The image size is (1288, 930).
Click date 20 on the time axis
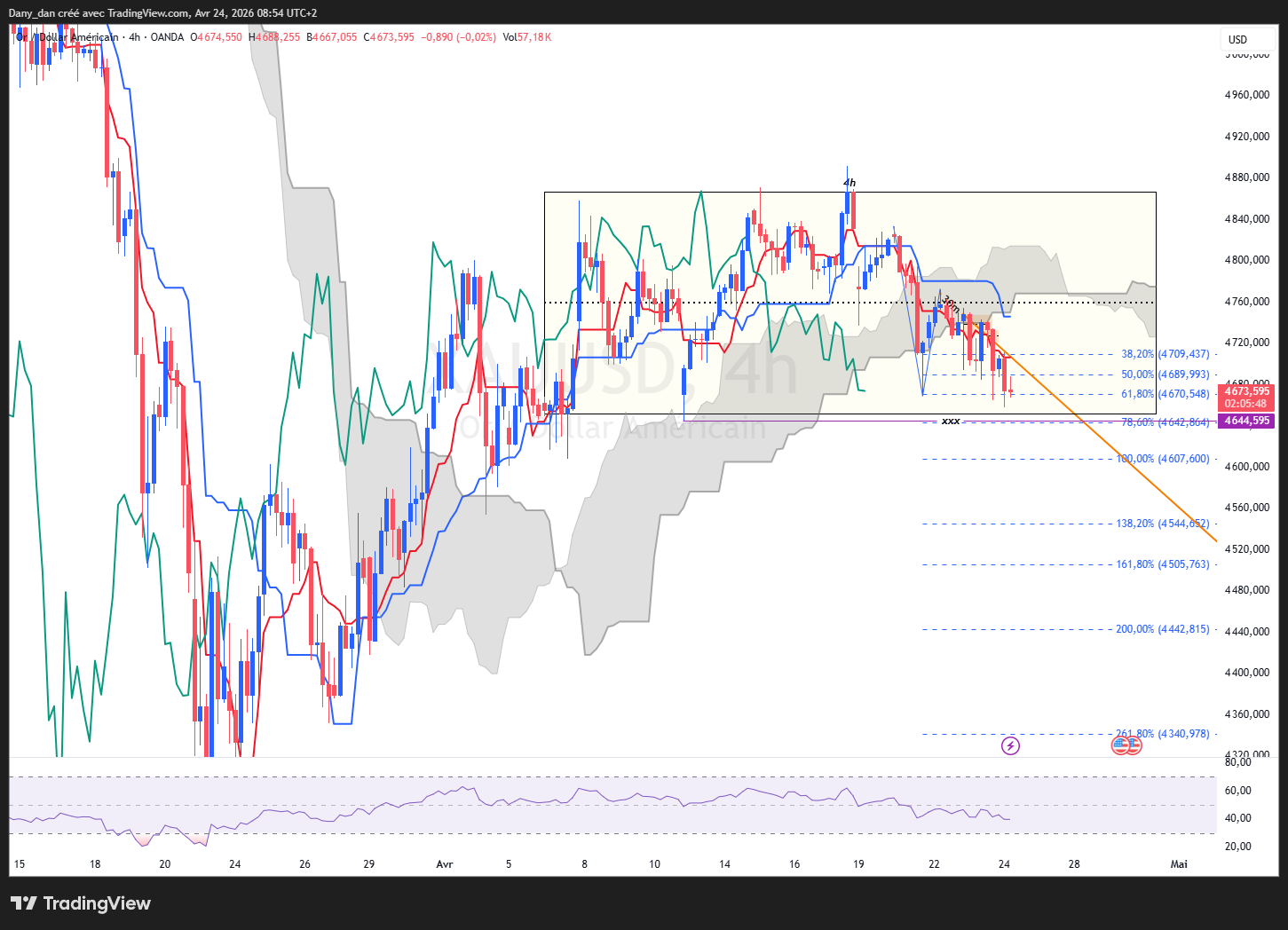coord(164,864)
